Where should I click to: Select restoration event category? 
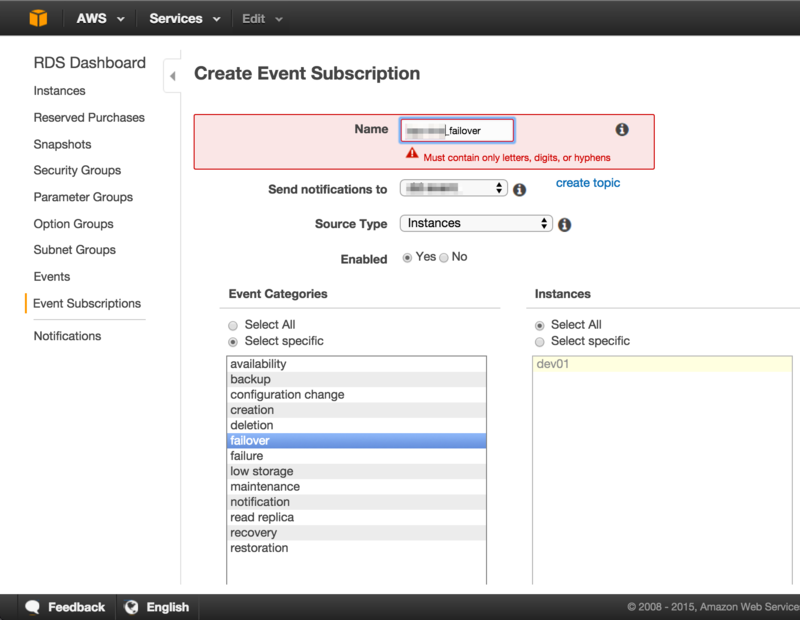coord(356,548)
